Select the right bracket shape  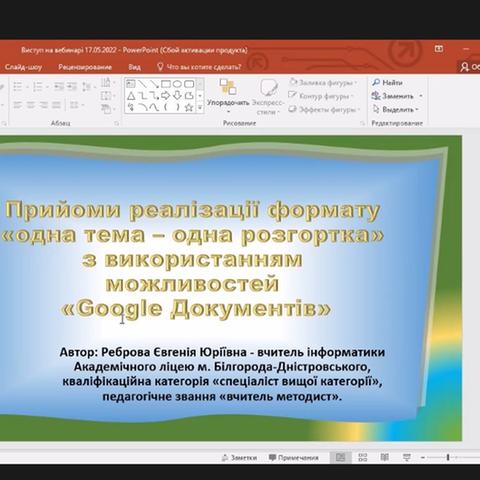[x=177, y=107]
